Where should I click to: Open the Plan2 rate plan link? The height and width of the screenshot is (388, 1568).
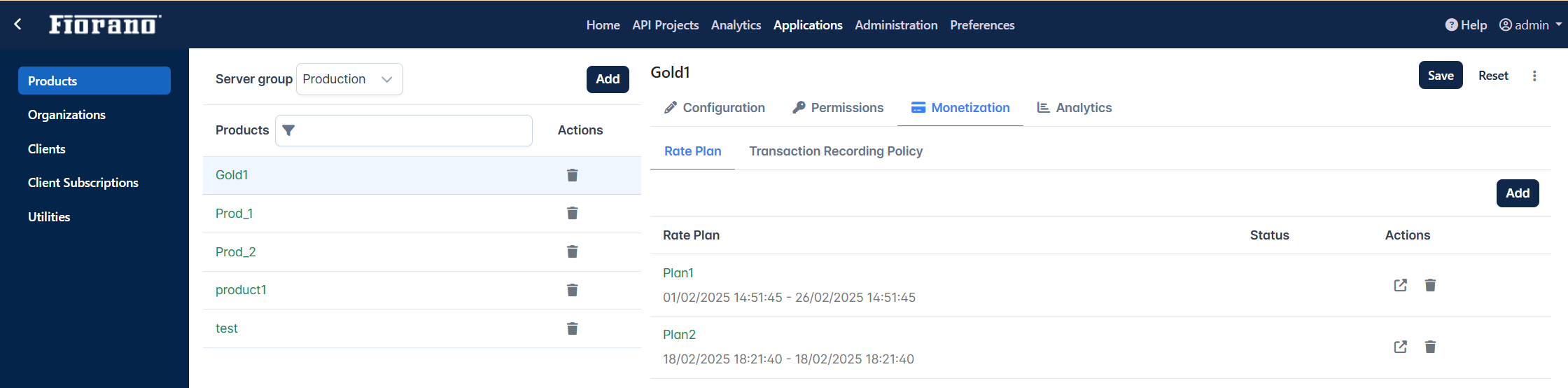click(x=679, y=335)
